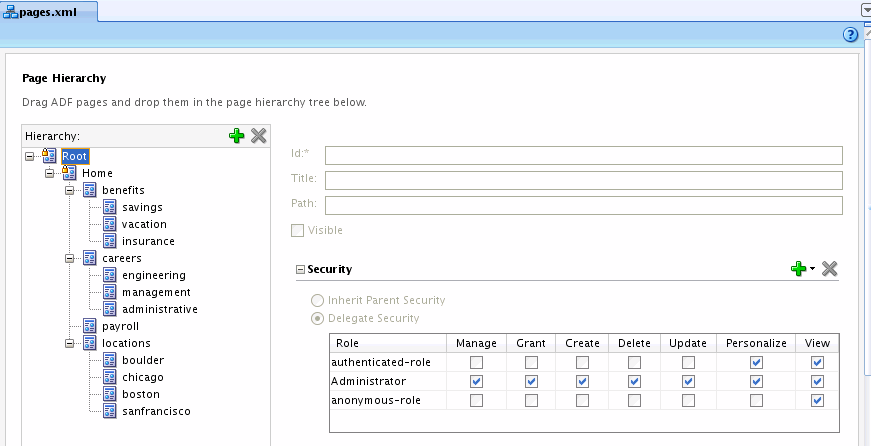The width and height of the screenshot is (871, 446).
Task: Click the locations page icon
Action: coord(89,343)
